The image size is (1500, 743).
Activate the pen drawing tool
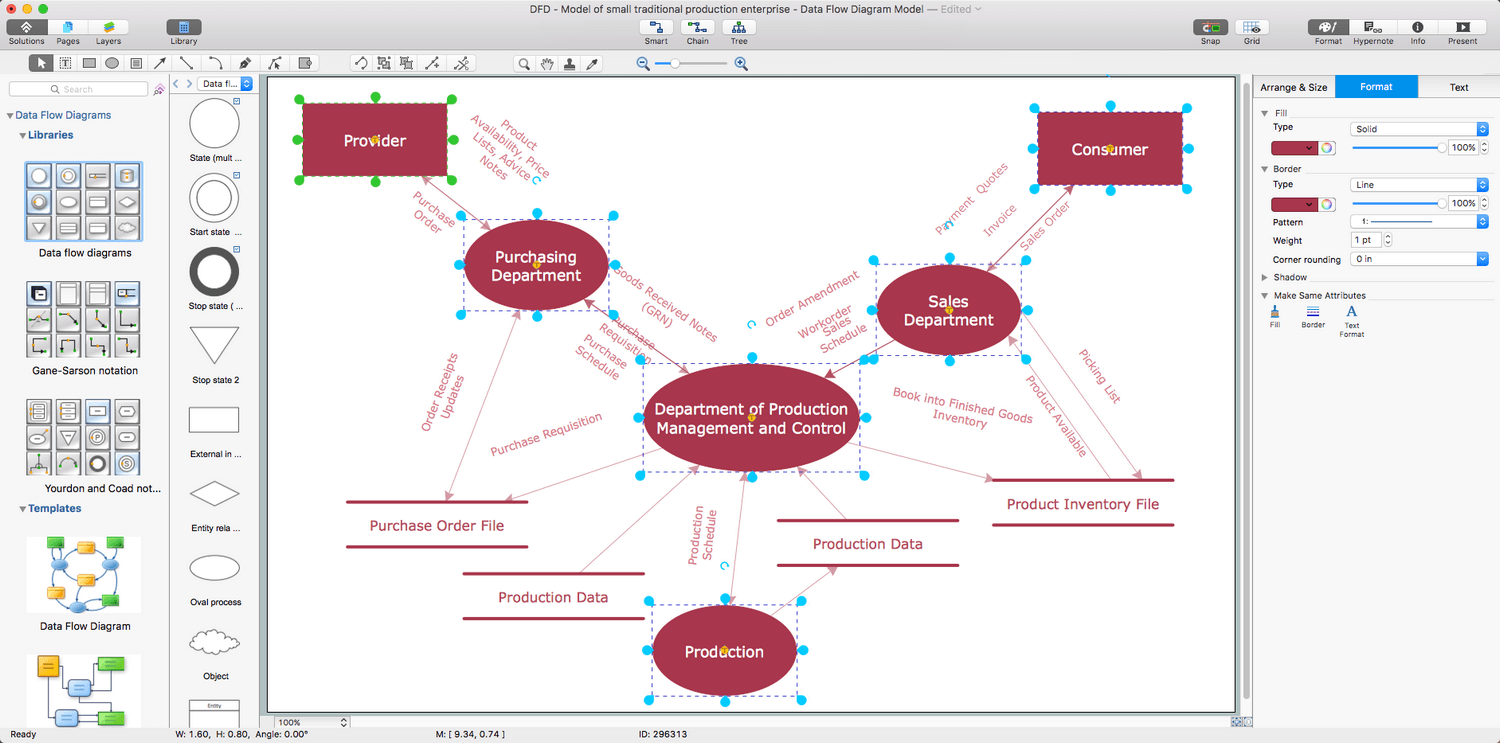(245, 63)
